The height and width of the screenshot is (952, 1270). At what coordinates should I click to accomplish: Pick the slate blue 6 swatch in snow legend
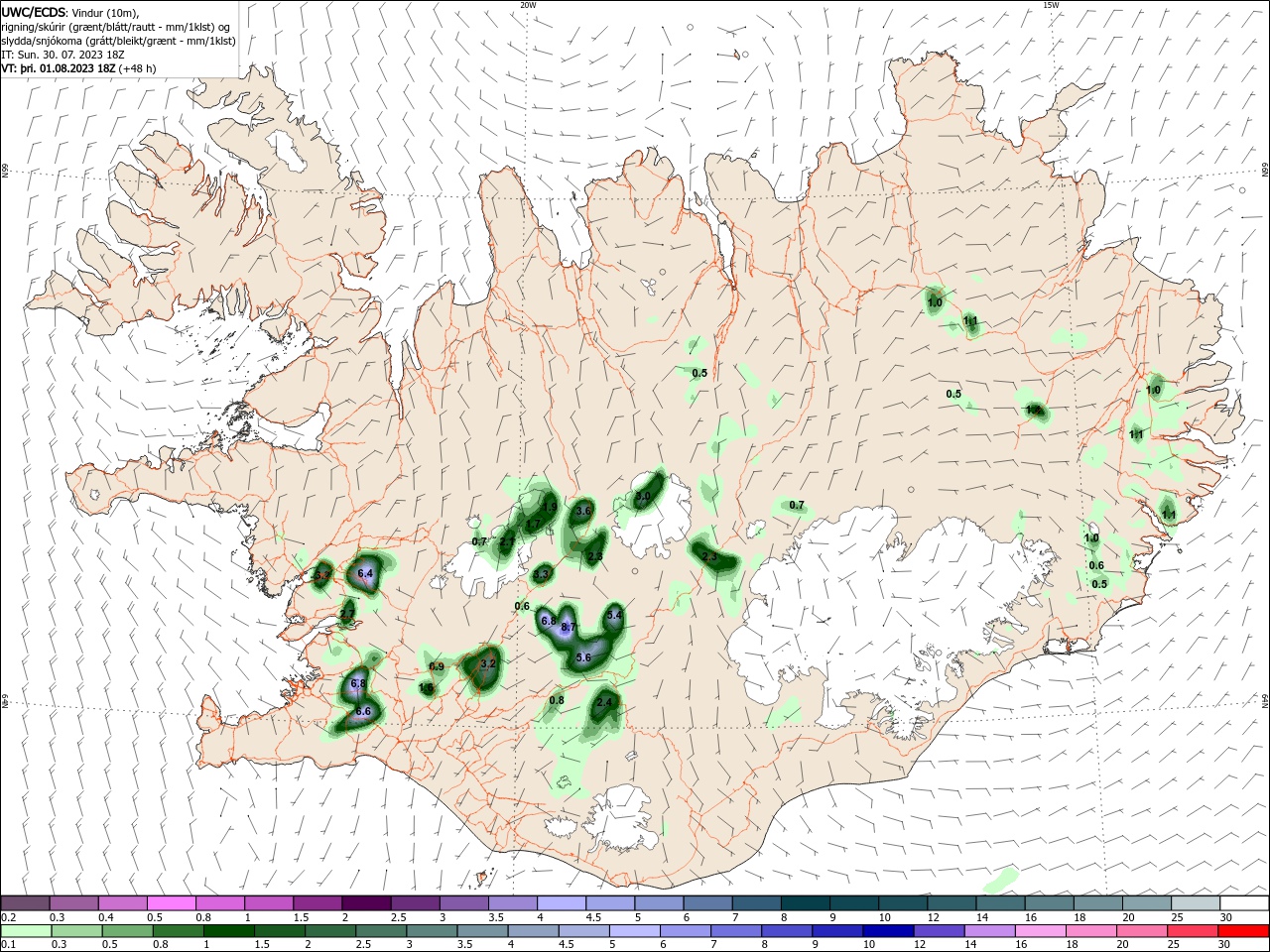pyautogui.click(x=707, y=902)
